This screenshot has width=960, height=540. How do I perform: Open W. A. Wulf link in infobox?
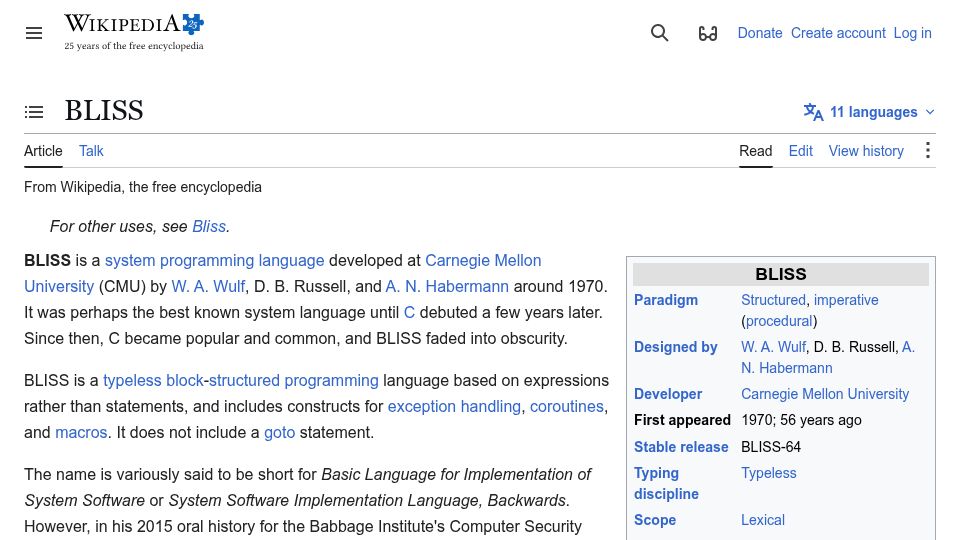[x=773, y=347]
